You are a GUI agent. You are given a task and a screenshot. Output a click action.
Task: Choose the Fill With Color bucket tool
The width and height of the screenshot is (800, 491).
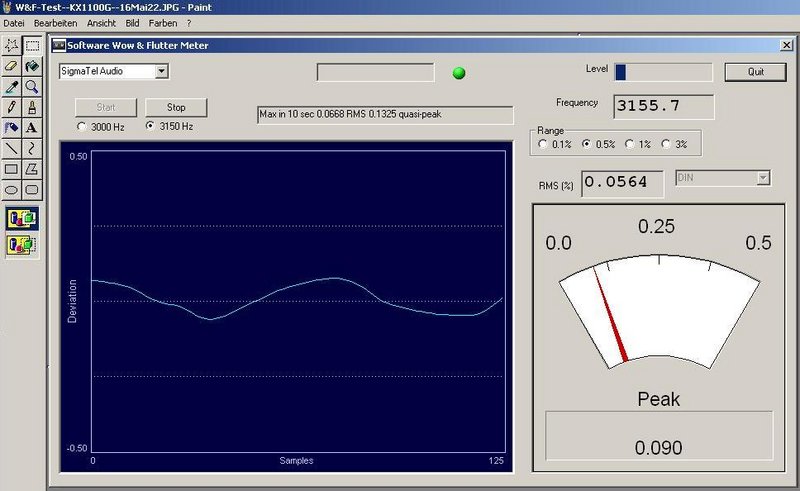(32, 66)
